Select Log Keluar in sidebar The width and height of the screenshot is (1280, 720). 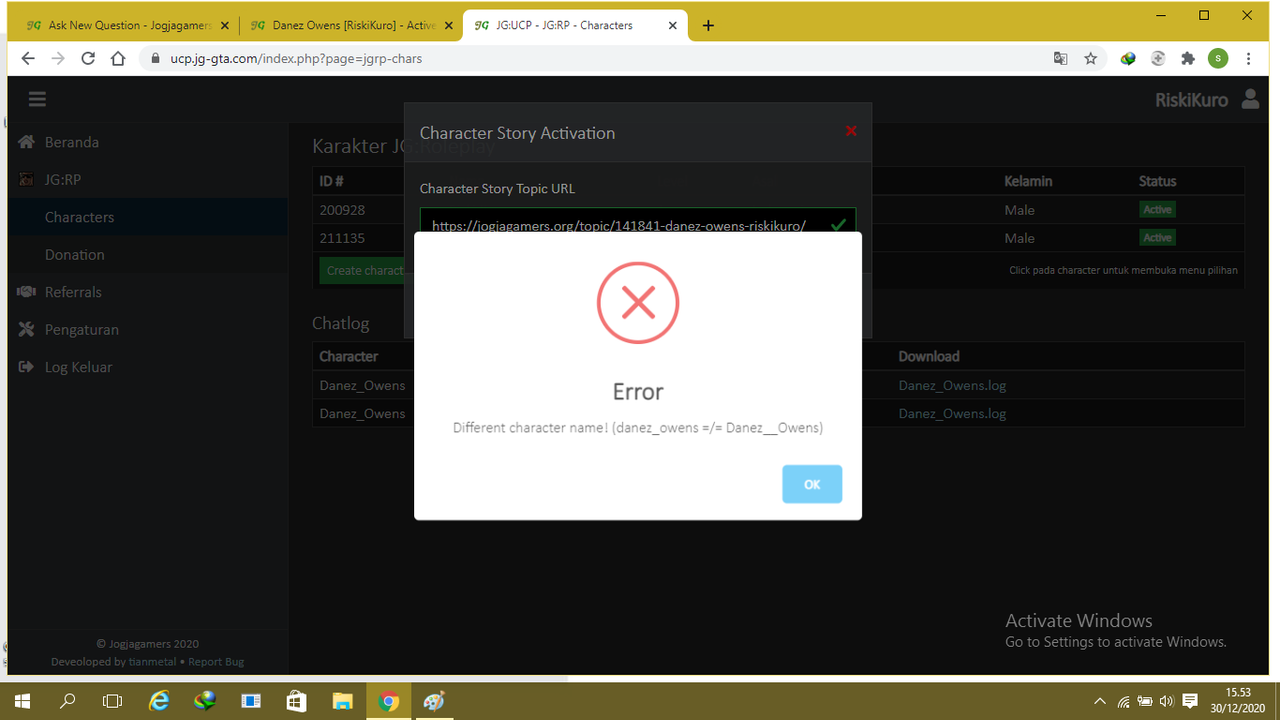pos(78,367)
